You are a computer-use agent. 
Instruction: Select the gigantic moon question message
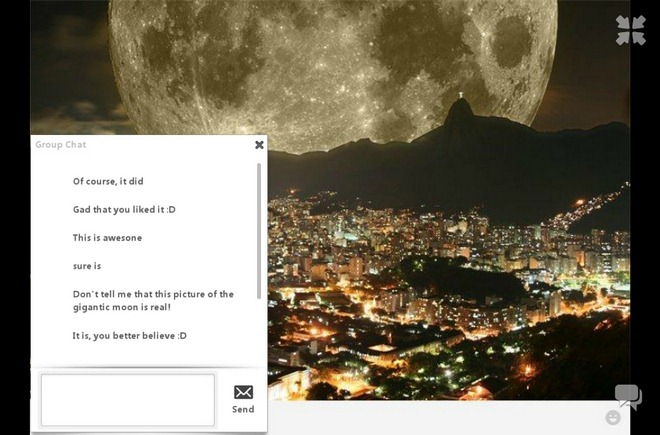[153, 300]
